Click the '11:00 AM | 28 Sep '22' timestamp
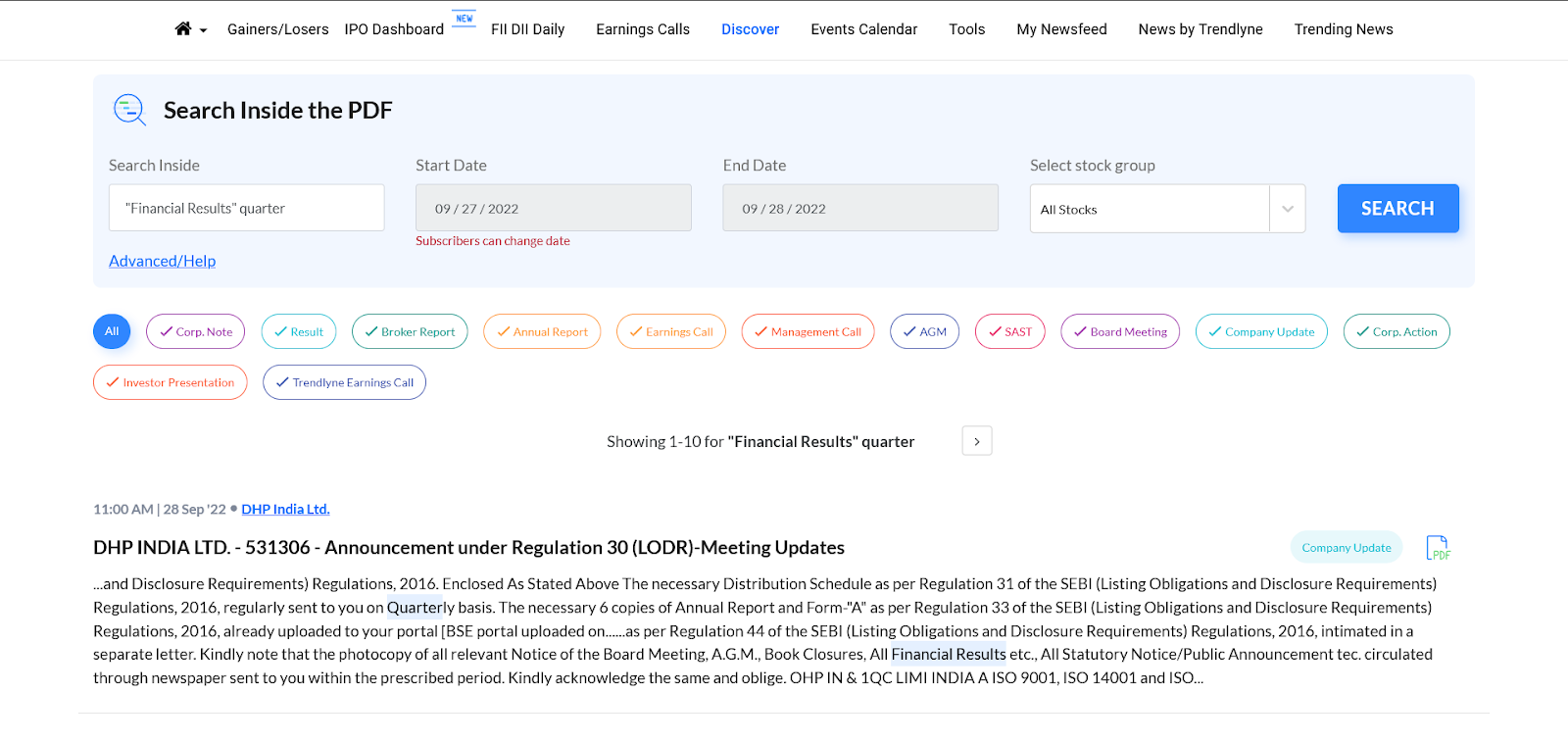1568x743 pixels. click(x=160, y=509)
